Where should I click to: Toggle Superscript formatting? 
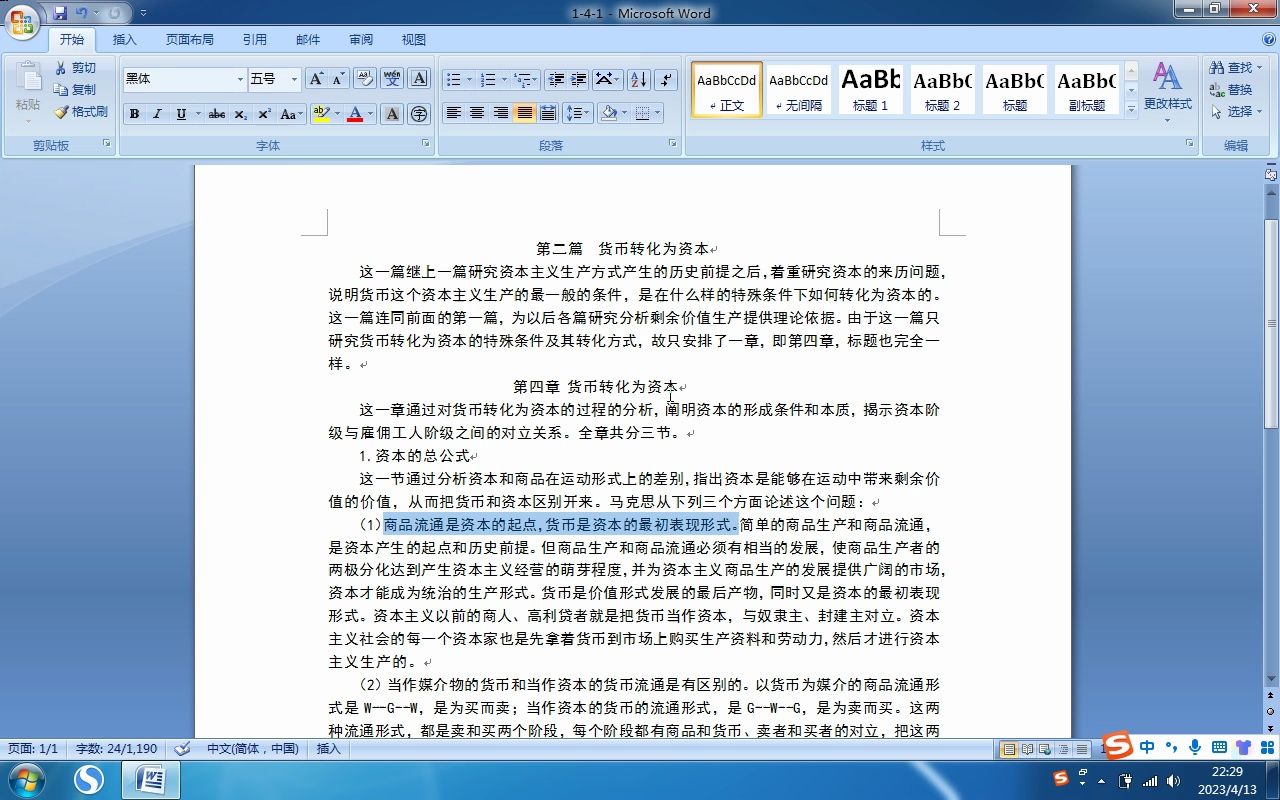coord(264,114)
